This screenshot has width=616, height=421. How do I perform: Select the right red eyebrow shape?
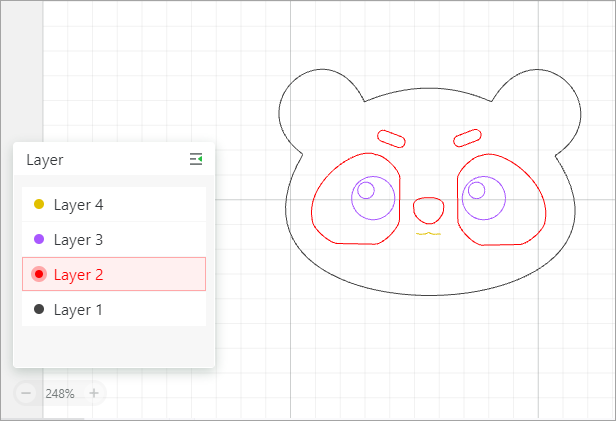click(x=467, y=138)
